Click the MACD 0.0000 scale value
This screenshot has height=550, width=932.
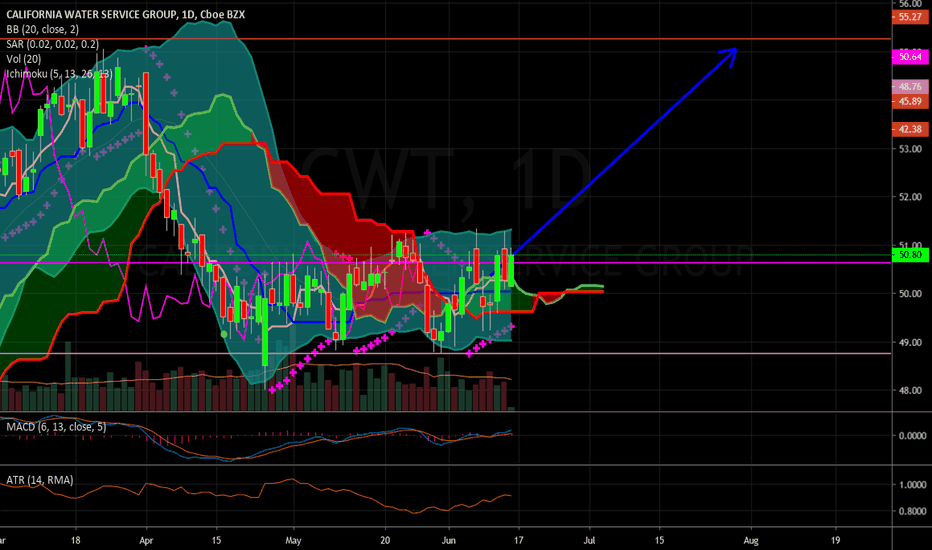tap(912, 436)
